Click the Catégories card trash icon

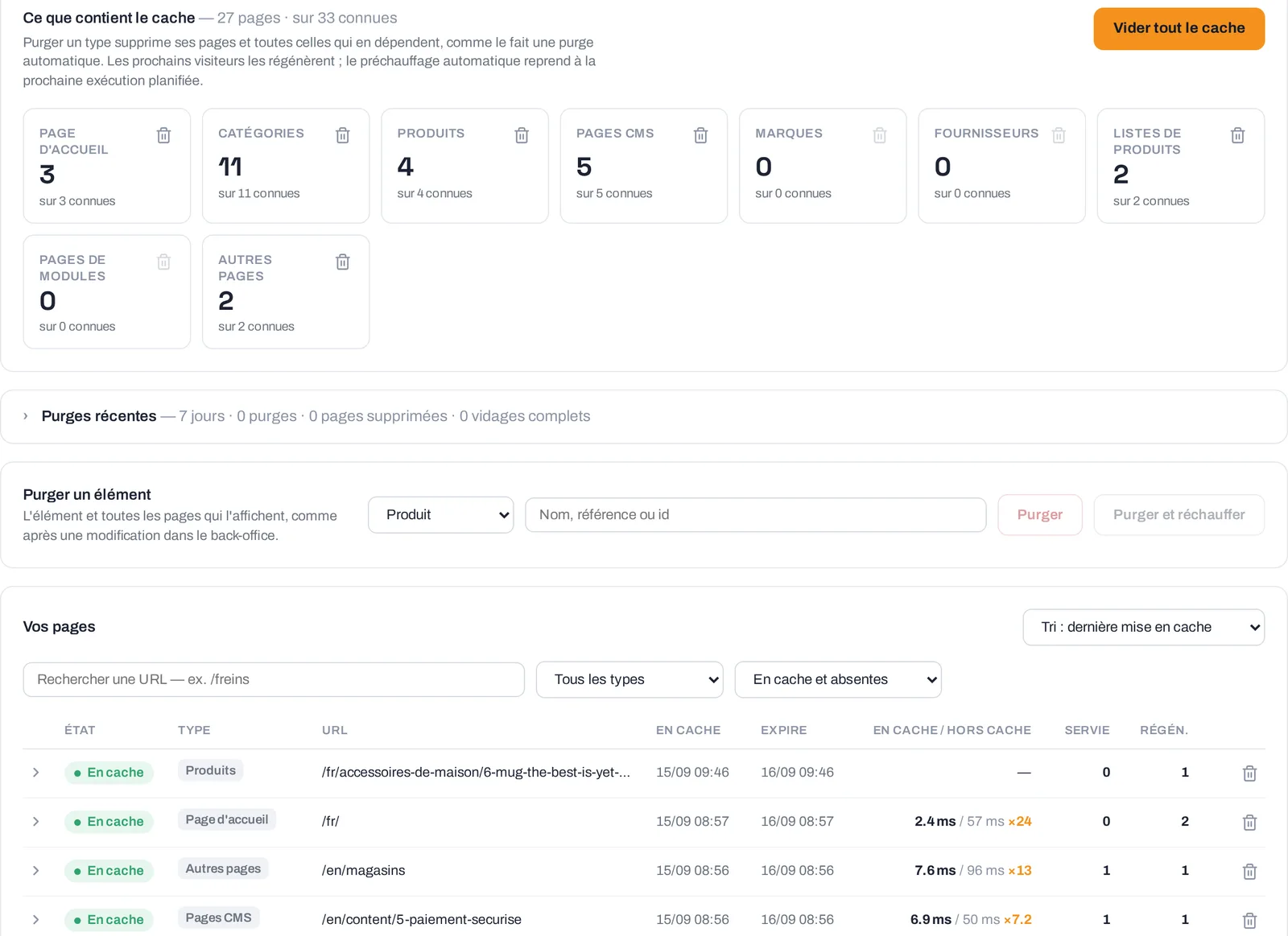tap(343, 135)
